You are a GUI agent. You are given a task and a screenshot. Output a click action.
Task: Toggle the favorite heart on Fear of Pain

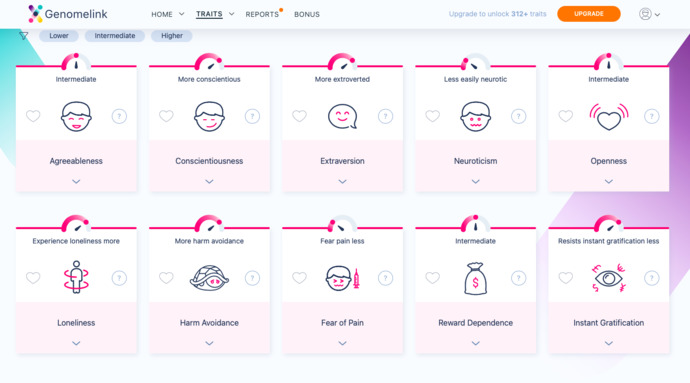[299, 278]
